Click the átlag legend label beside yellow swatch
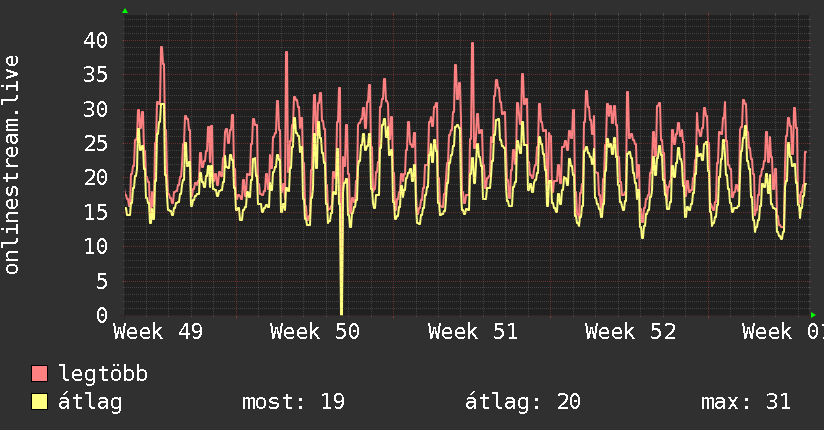824x430 pixels. click(90, 402)
